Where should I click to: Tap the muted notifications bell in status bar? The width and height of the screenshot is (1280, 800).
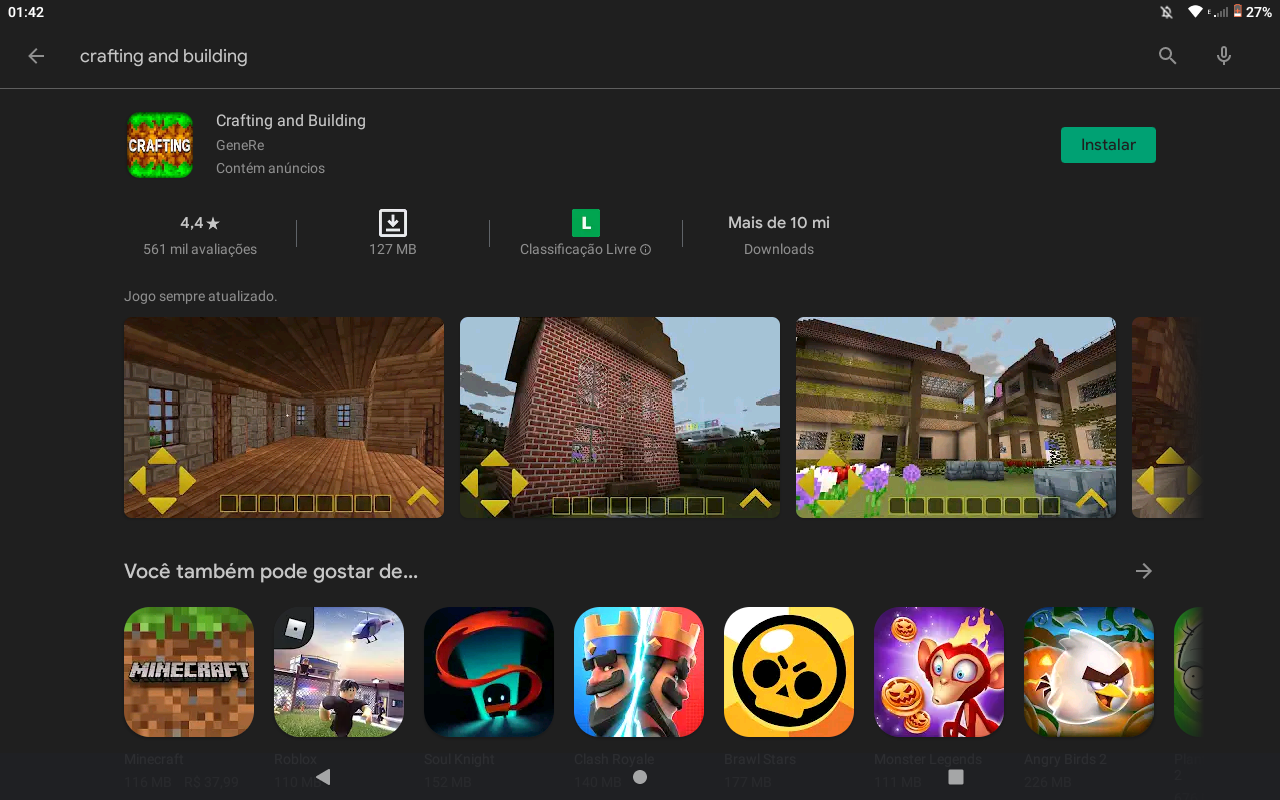[x=1166, y=12]
